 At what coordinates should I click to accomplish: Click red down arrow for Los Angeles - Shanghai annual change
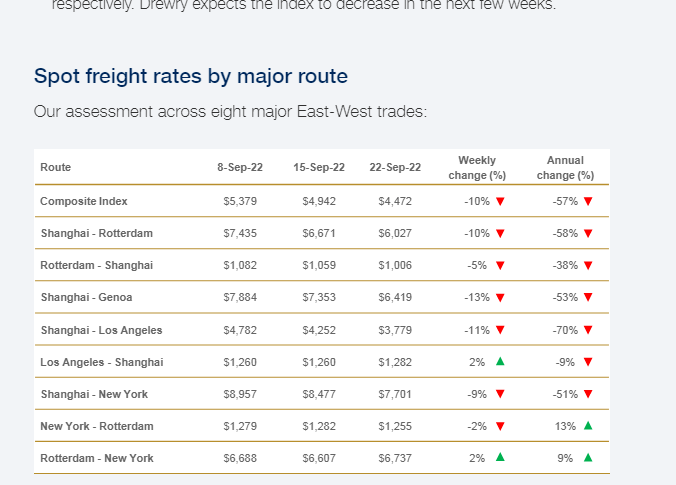point(588,362)
